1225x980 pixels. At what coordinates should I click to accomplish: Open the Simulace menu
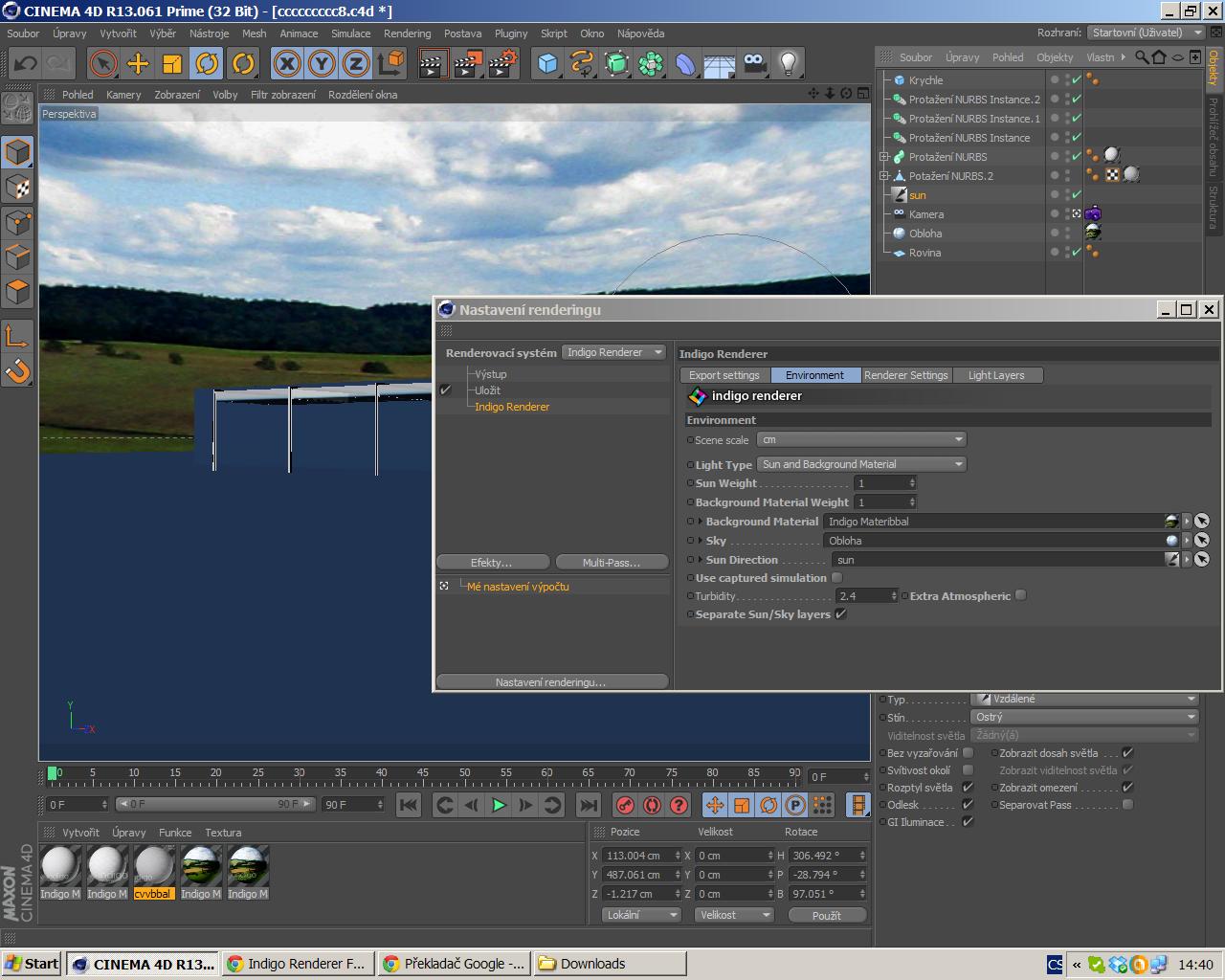(351, 33)
